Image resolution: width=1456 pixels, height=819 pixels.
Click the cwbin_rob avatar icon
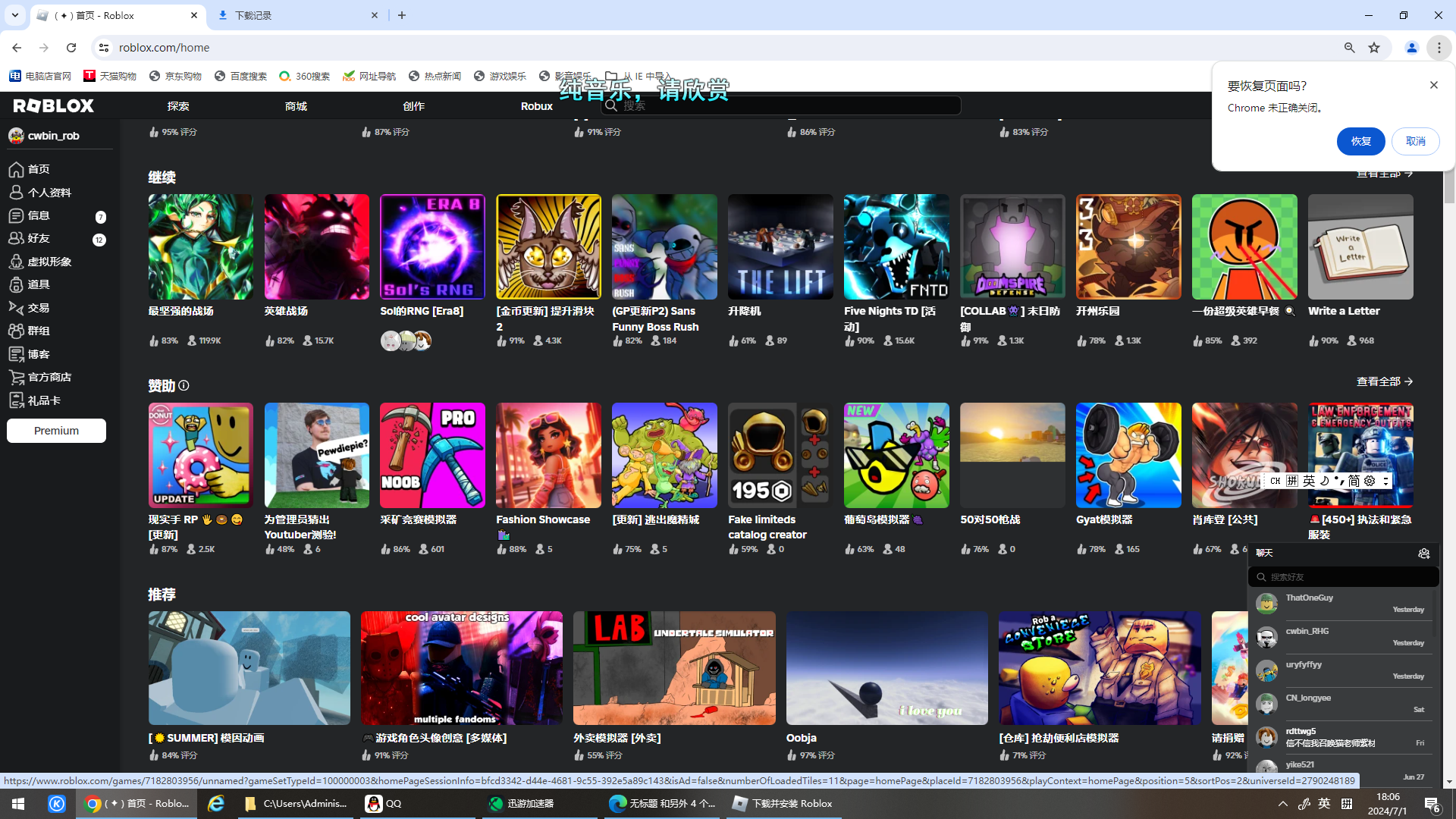pyautogui.click(x=16, y=136)
